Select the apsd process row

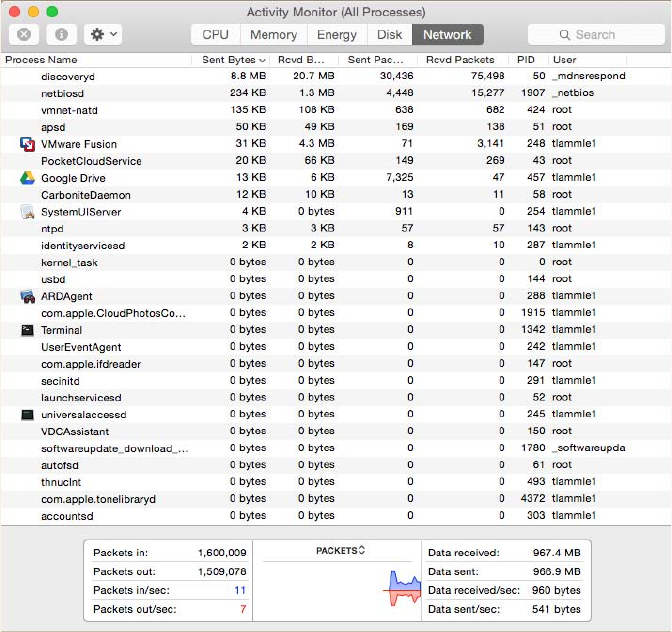coord(336,127)
